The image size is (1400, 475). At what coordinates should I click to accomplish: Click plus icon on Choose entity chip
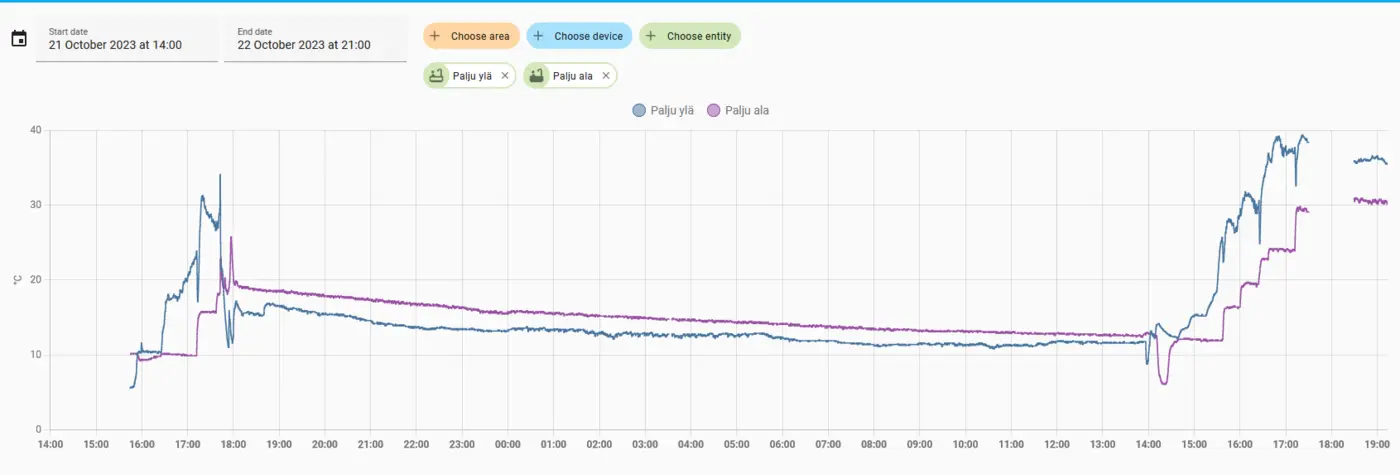(x=650, y=36)
